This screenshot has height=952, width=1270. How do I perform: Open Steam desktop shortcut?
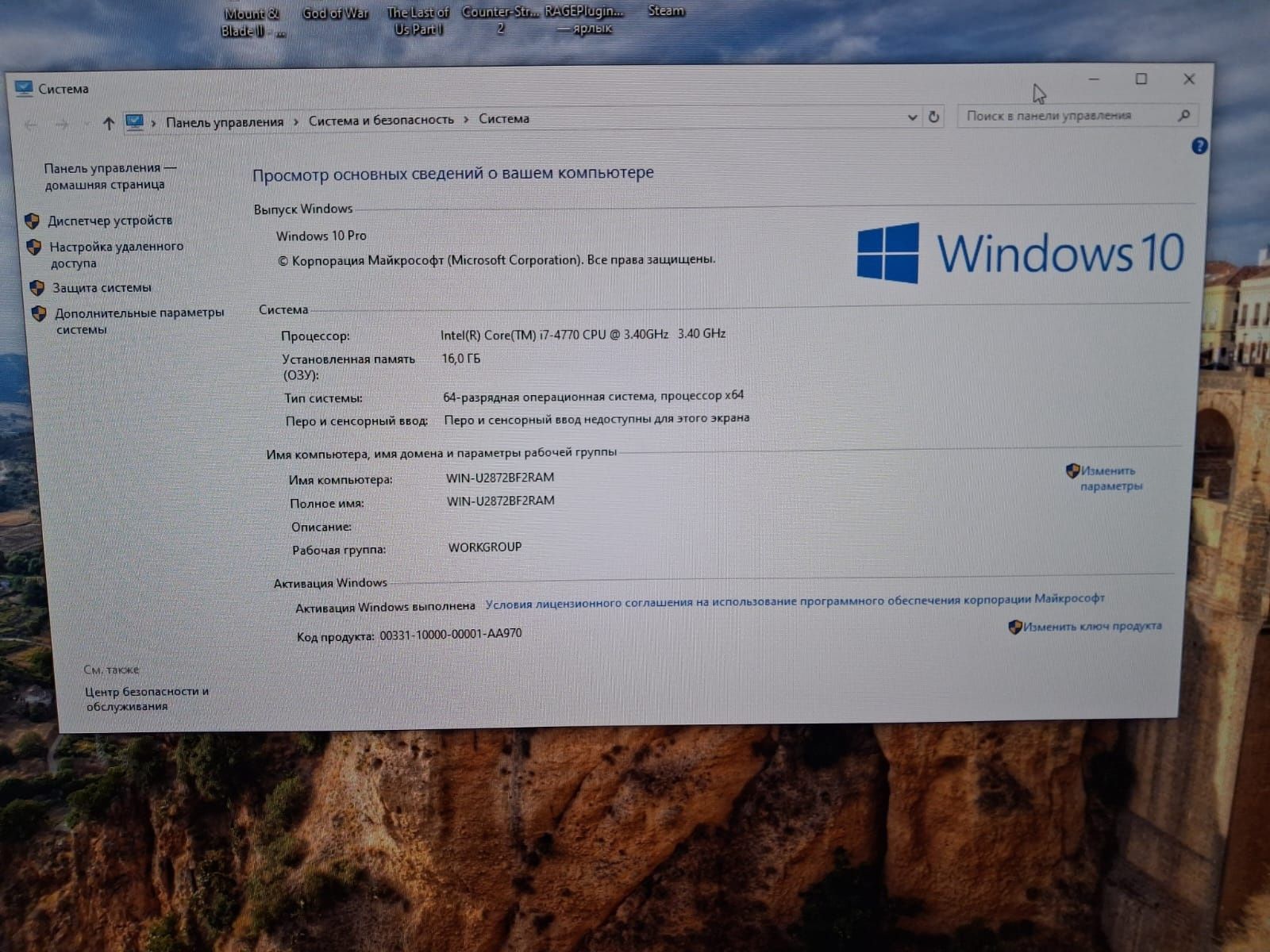point(665,10)
